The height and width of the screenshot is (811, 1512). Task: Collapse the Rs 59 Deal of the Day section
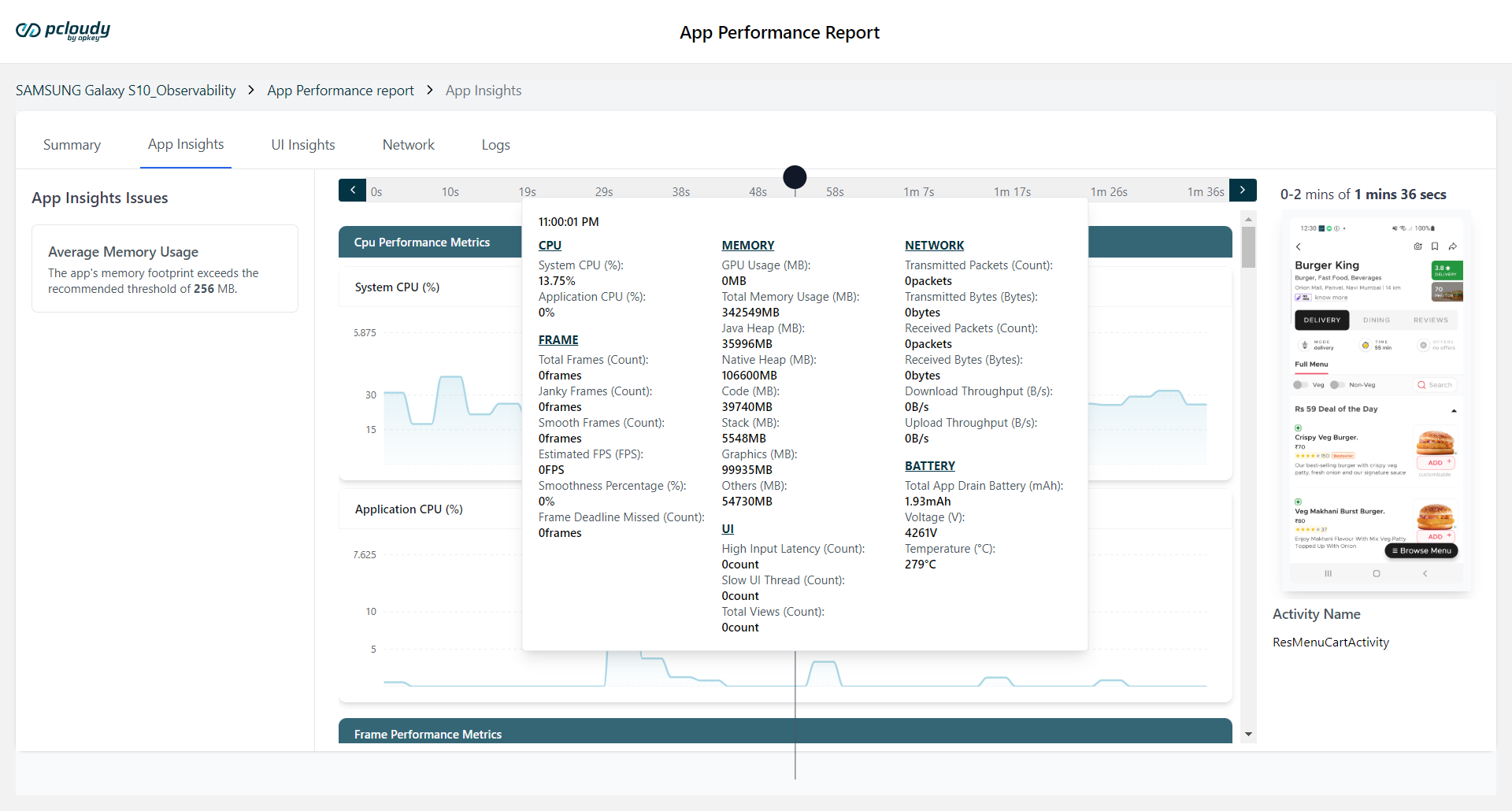point(1454,410)
